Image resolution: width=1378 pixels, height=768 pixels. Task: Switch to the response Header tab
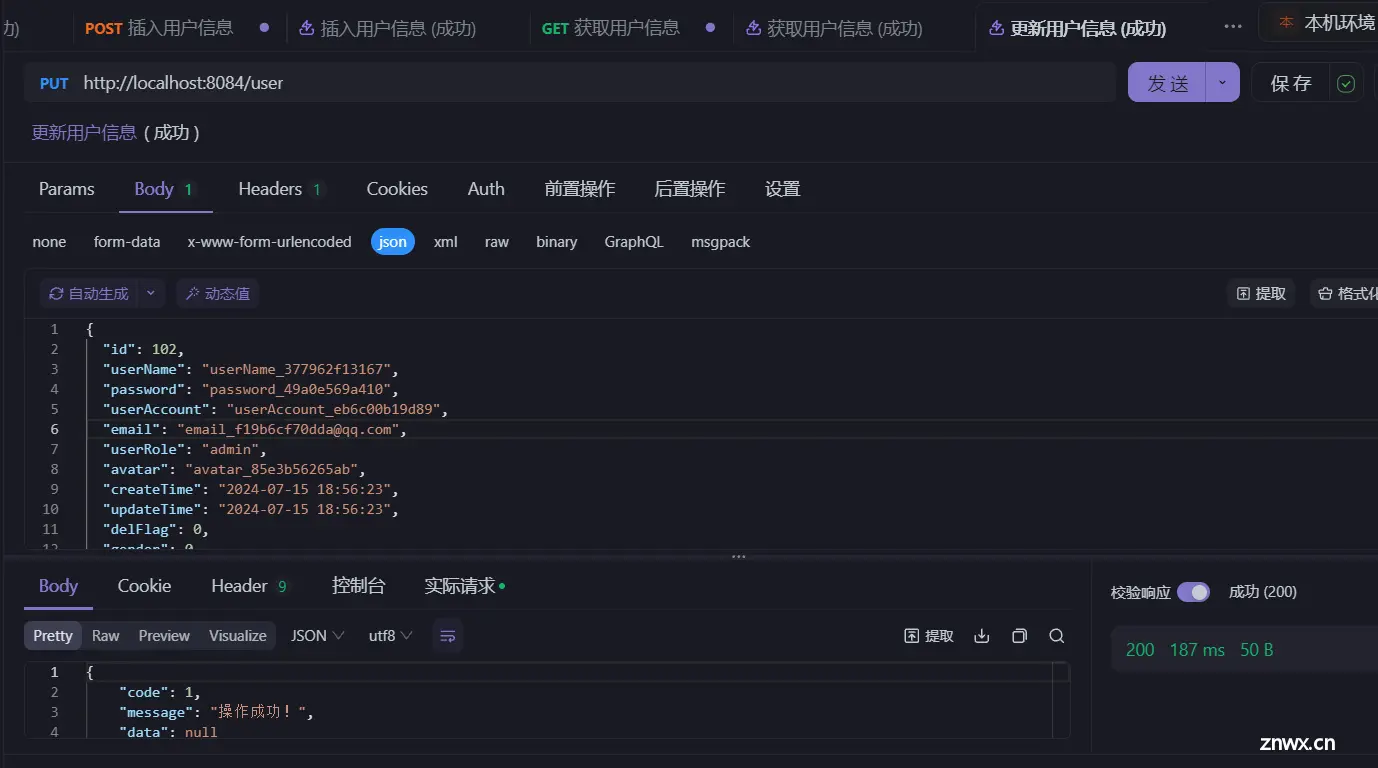[x=250, y=586]
